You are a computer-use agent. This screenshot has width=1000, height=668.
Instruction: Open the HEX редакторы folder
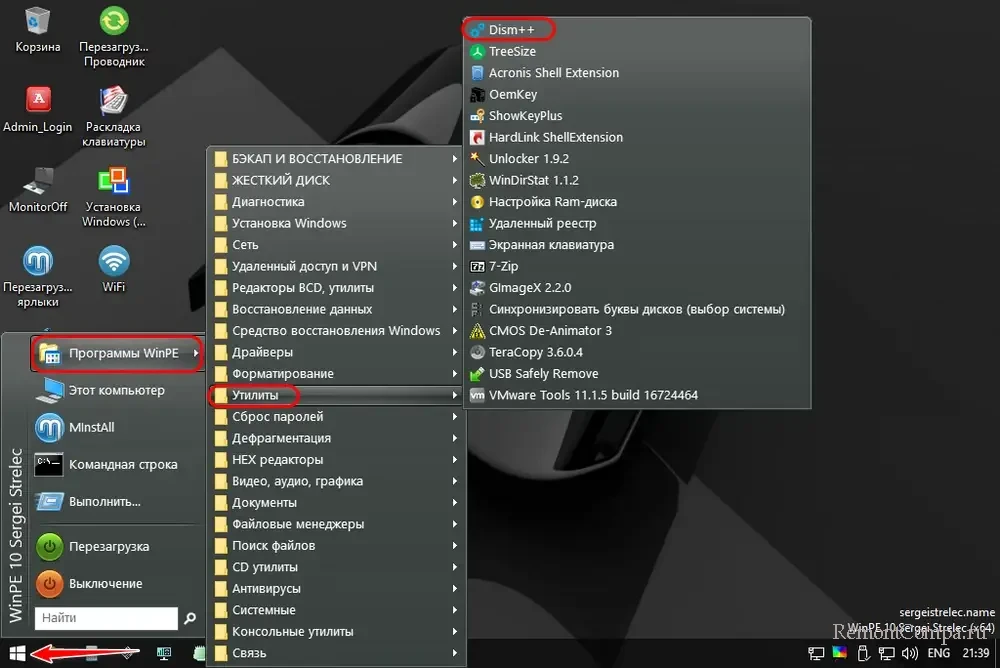tap(336, 460)
